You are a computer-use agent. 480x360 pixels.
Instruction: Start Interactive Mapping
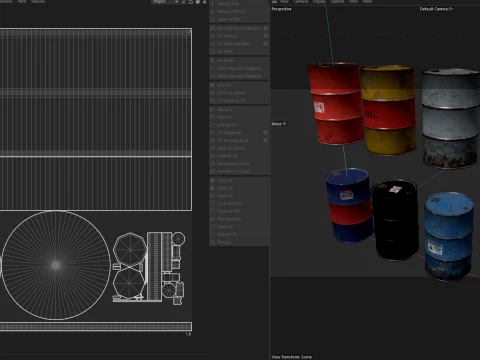click(239, 68)
